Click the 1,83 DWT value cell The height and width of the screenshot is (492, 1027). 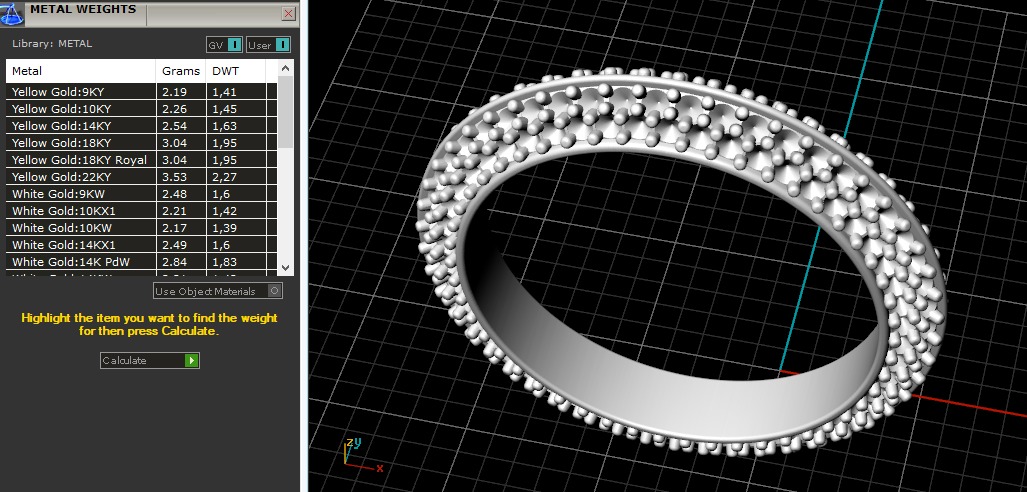236,262
